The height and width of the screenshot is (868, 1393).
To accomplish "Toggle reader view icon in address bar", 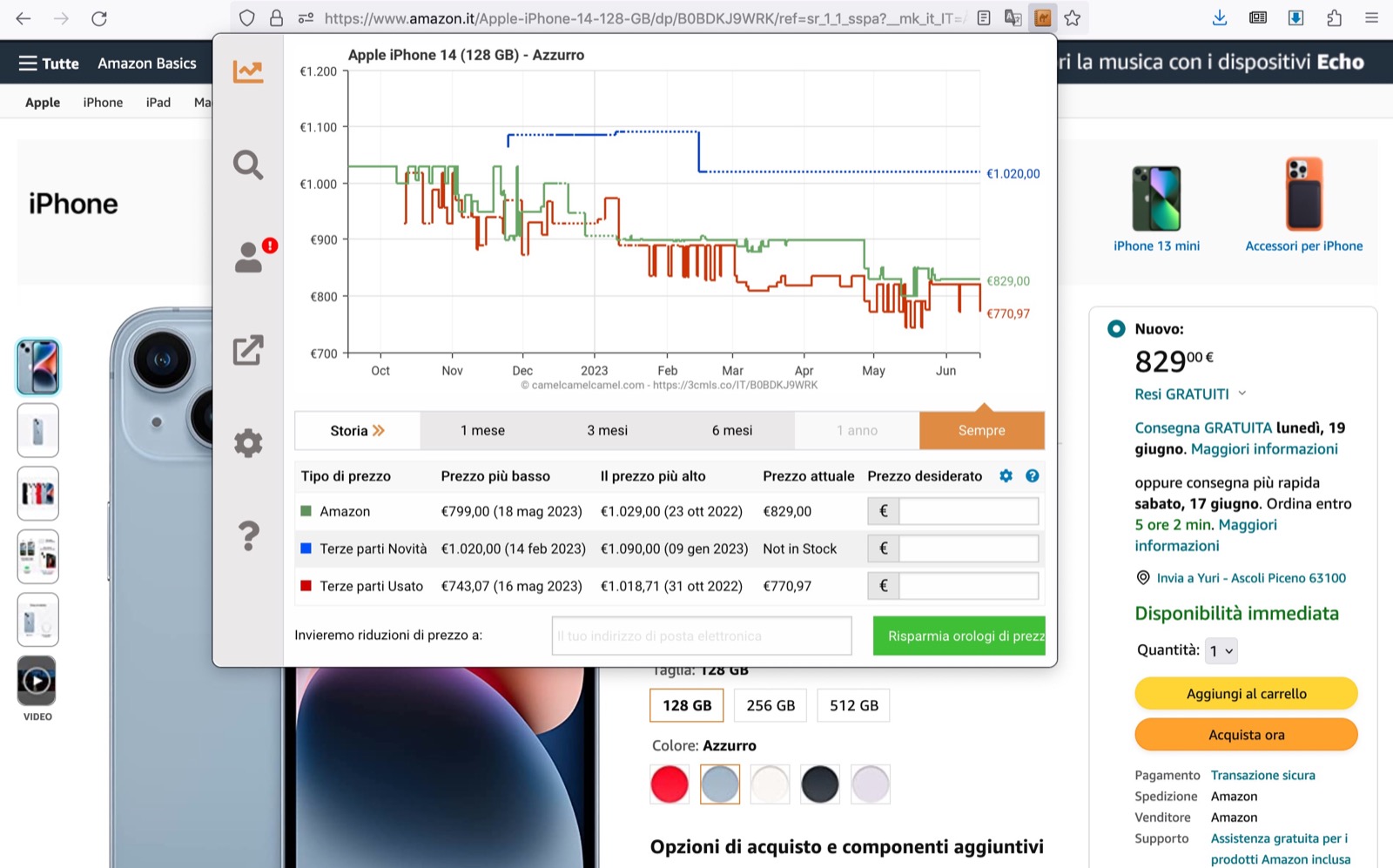I will point(984,18).
